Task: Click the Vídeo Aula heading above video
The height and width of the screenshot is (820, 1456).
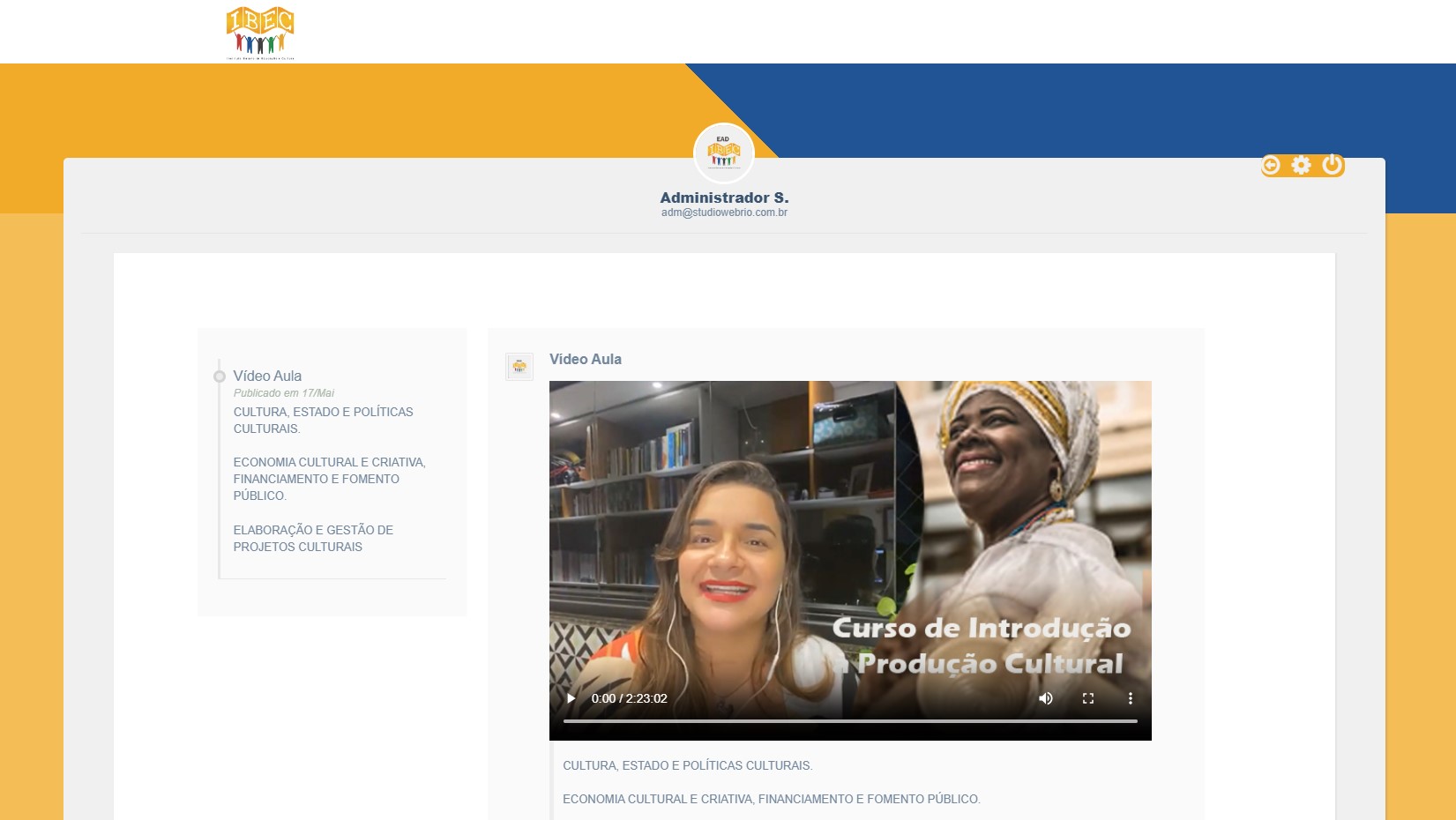Action: (x=586, y=359)
